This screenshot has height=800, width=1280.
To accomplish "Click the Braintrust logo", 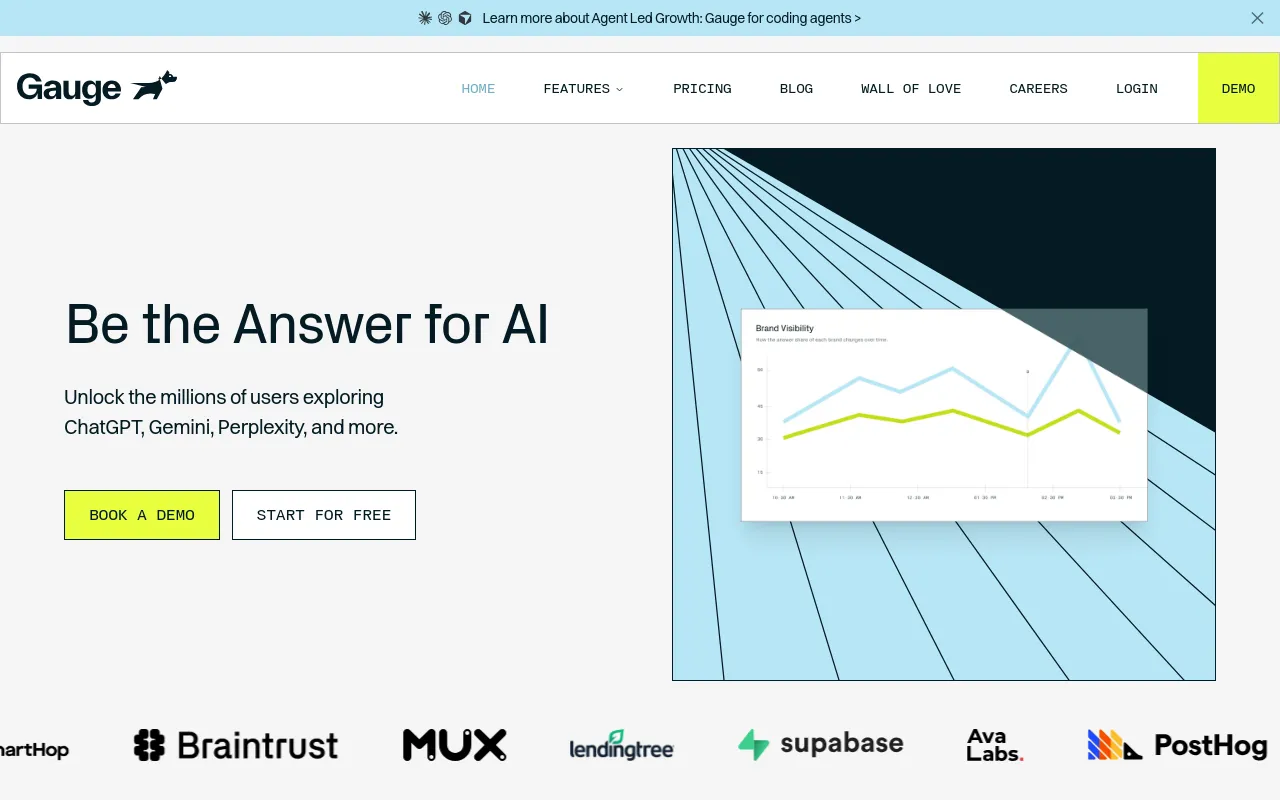I will click(236, 745).
